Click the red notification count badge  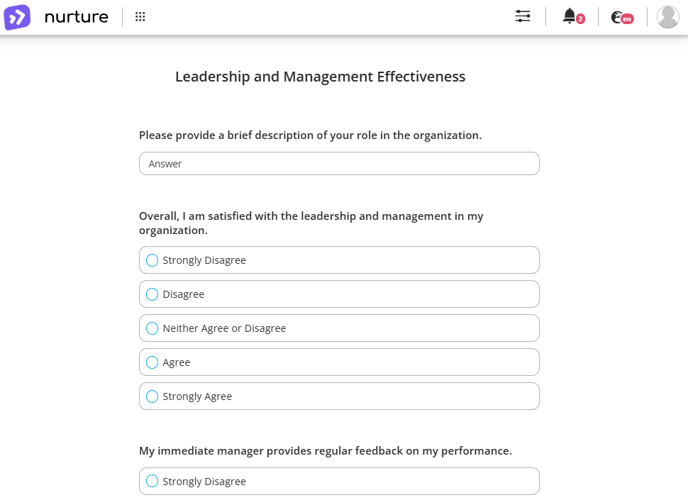coord(580,19)
